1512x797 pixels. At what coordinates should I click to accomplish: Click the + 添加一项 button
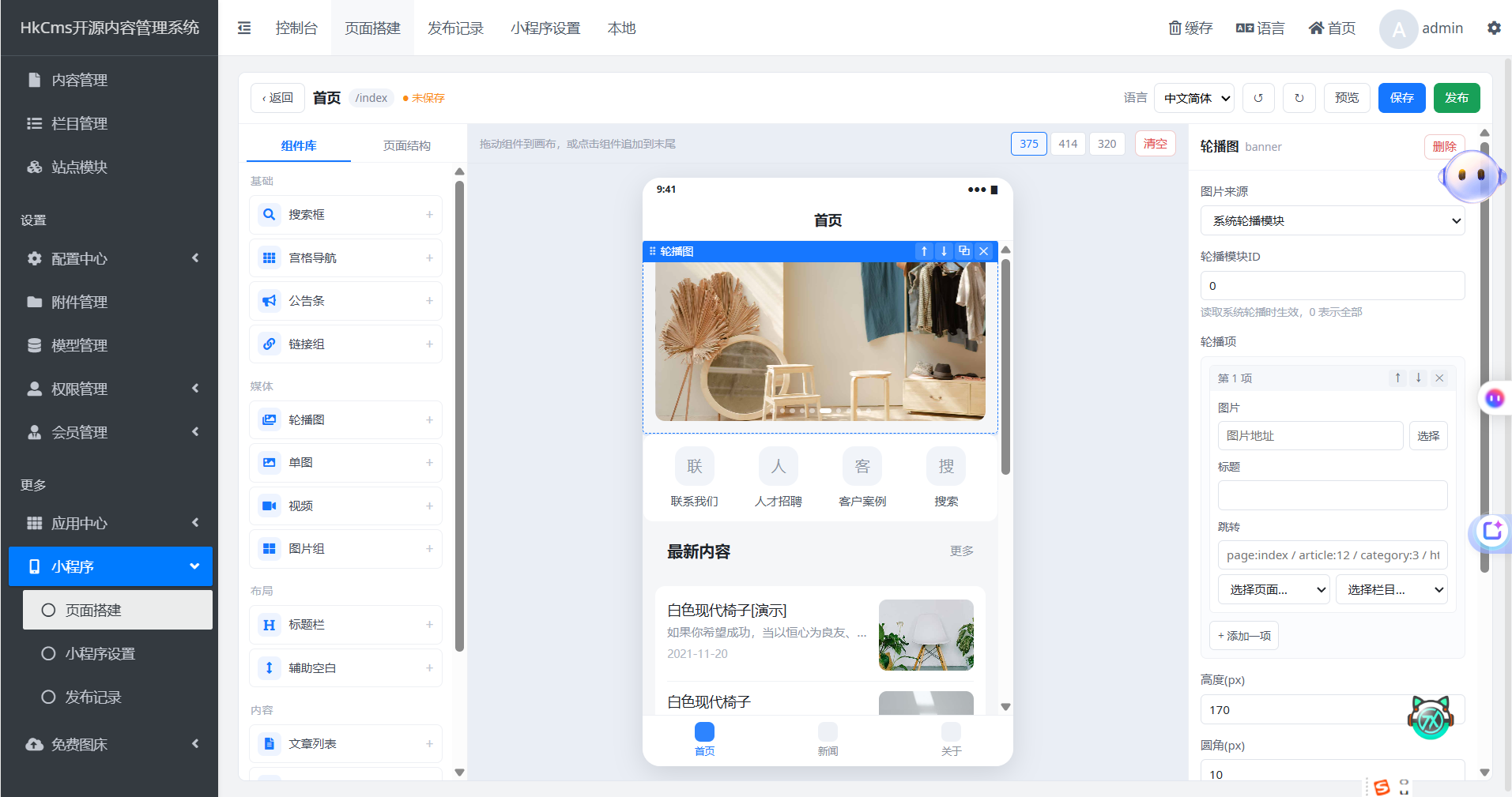[1244, 636]
